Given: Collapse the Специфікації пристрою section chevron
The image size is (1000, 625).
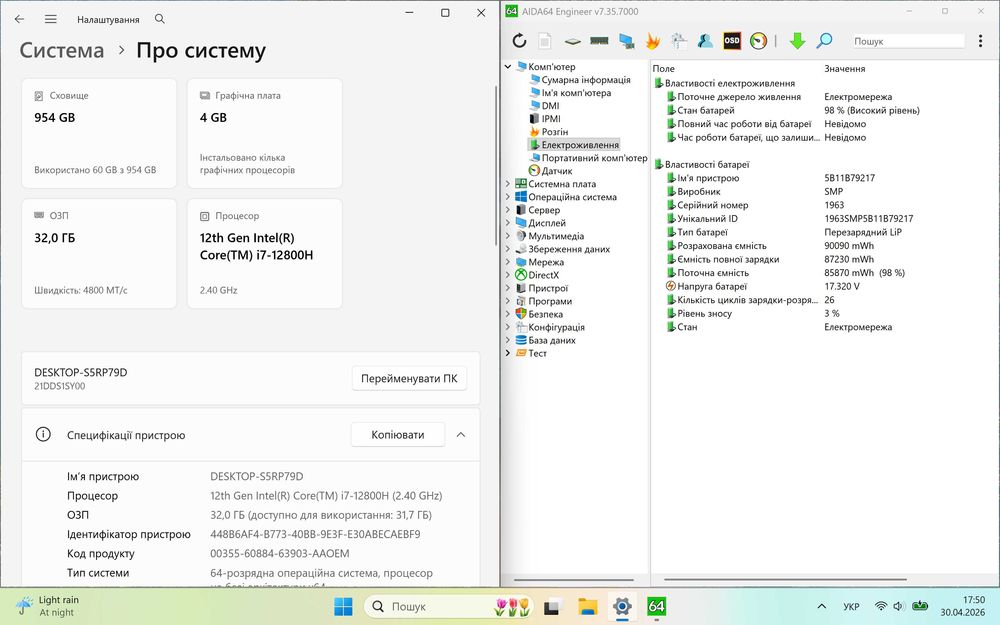Looking at the screenshot, I should (460, 435).
